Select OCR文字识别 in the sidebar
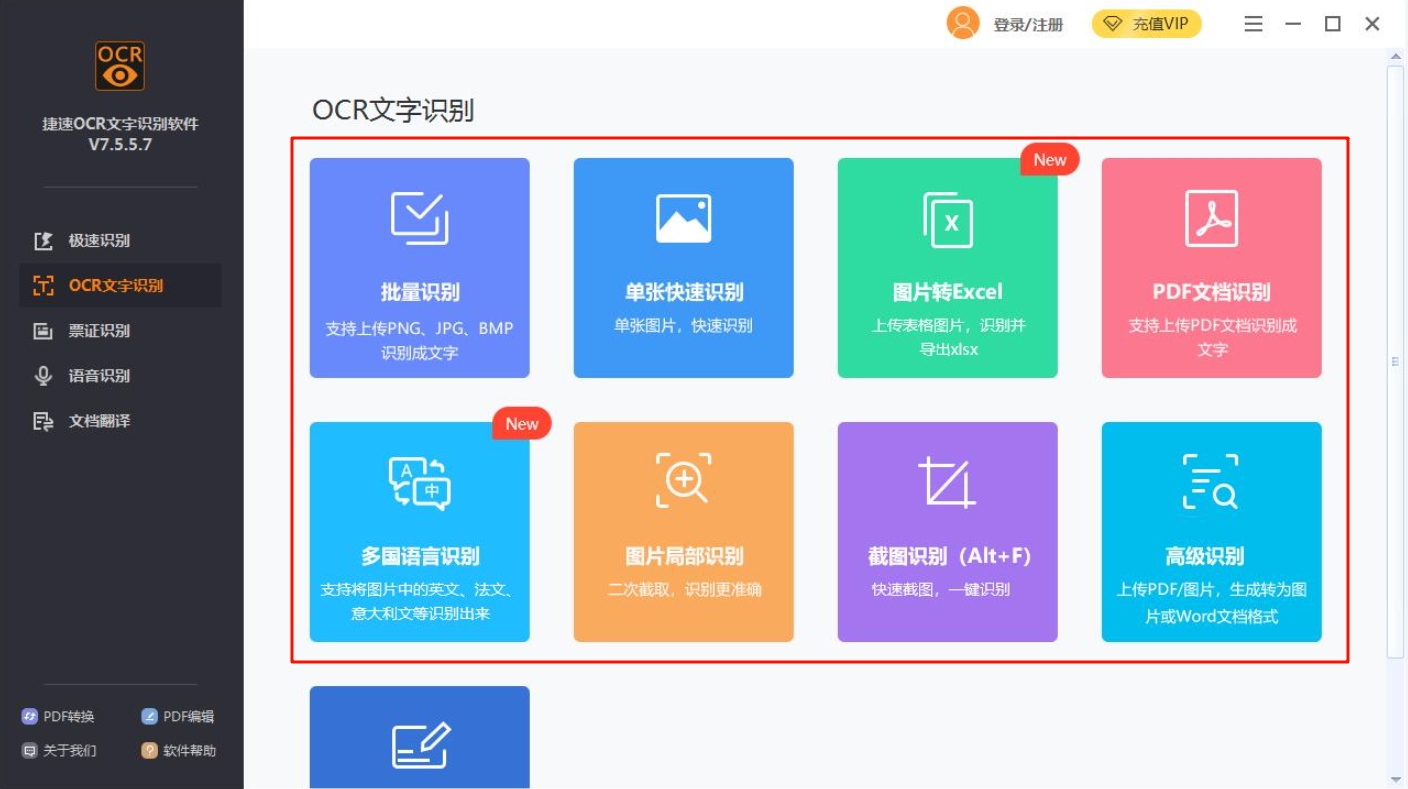 (x=115, y=286)
